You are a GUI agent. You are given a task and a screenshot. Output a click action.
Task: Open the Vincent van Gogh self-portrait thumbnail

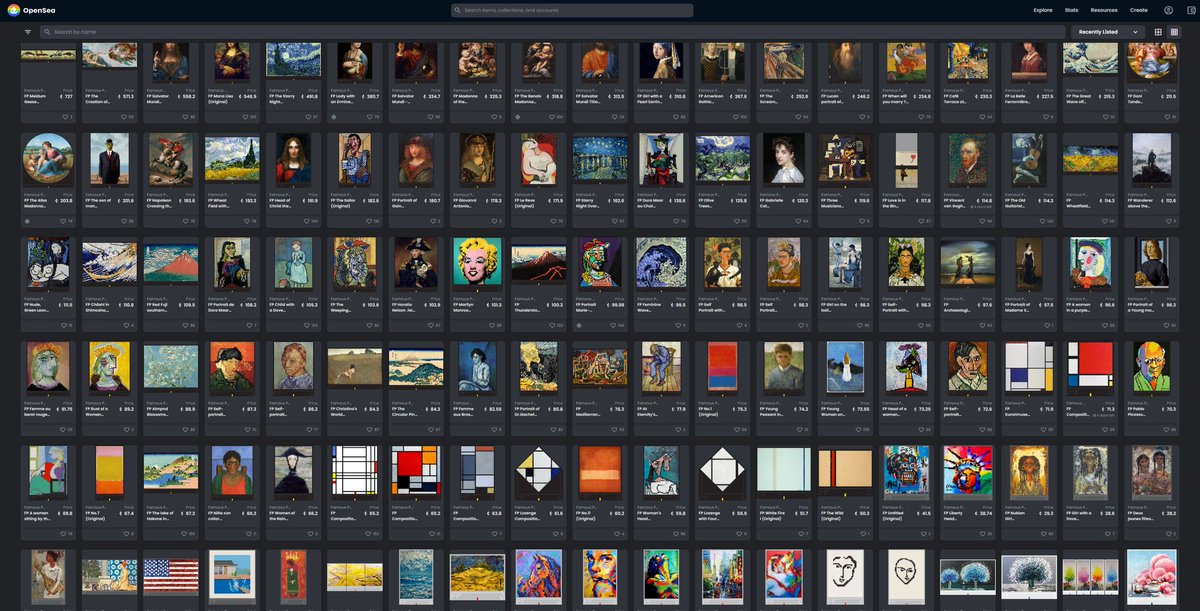coord(967,160)
